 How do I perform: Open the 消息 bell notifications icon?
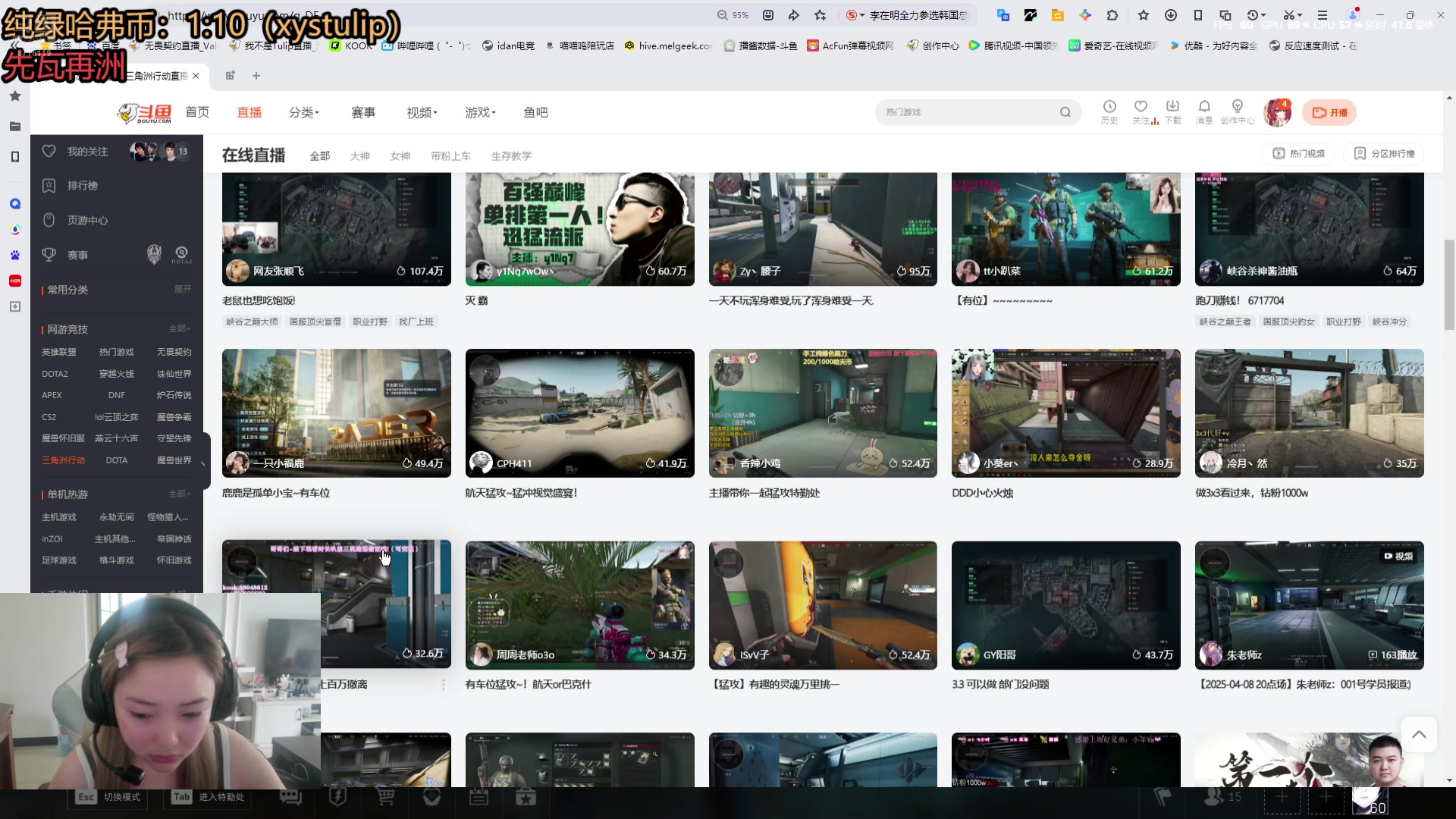(x=1204, y=111)
